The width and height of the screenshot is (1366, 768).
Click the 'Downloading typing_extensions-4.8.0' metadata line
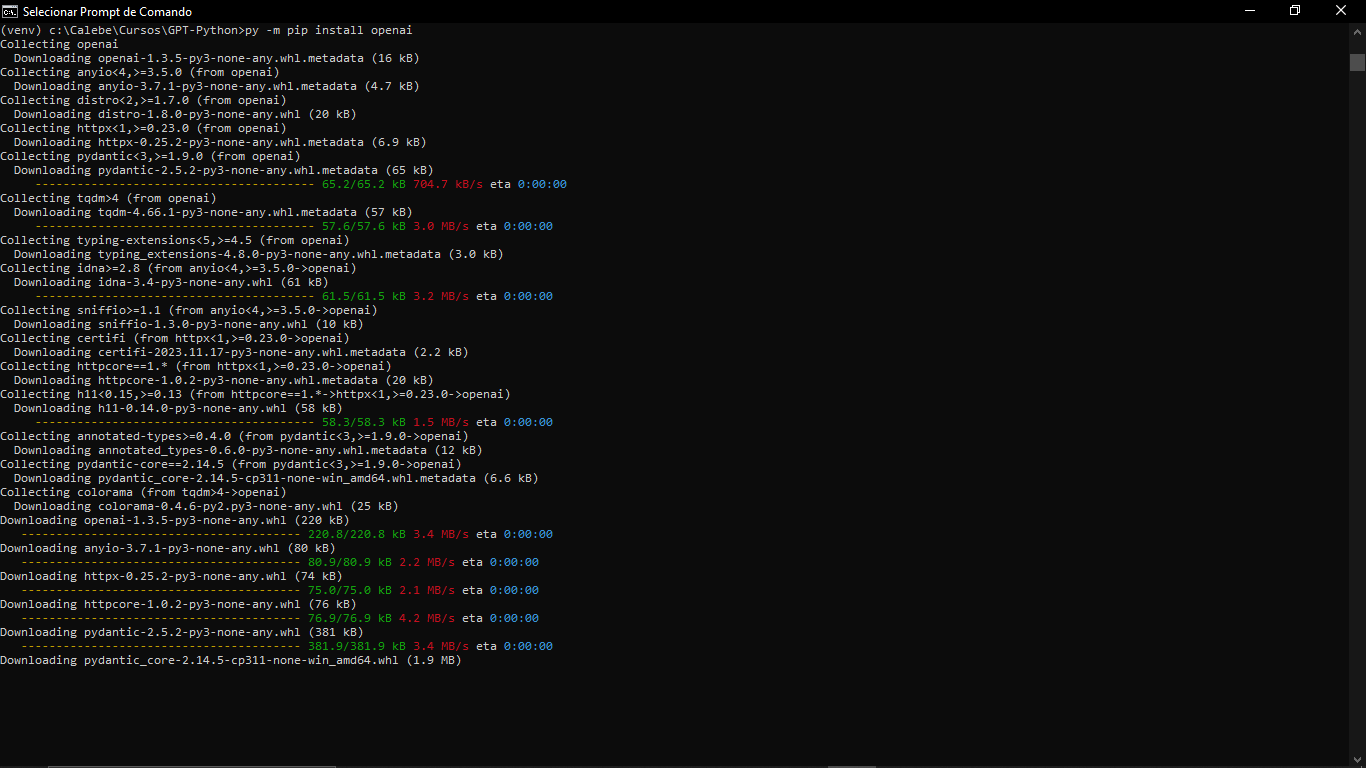(258, 254)
